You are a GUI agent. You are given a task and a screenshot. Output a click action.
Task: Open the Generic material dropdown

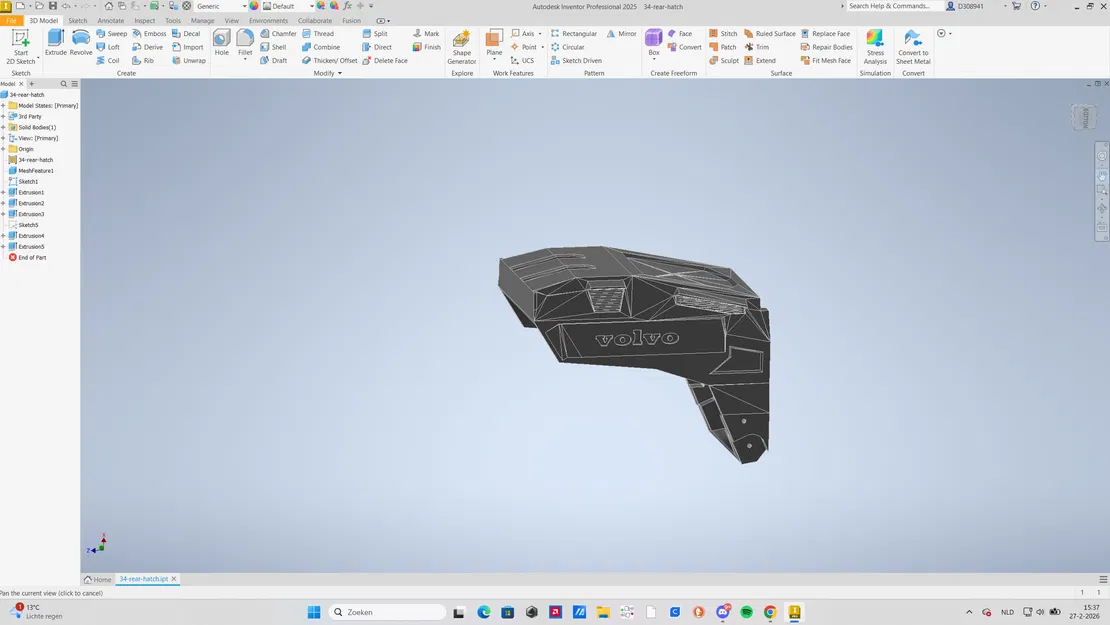(244, 5)
